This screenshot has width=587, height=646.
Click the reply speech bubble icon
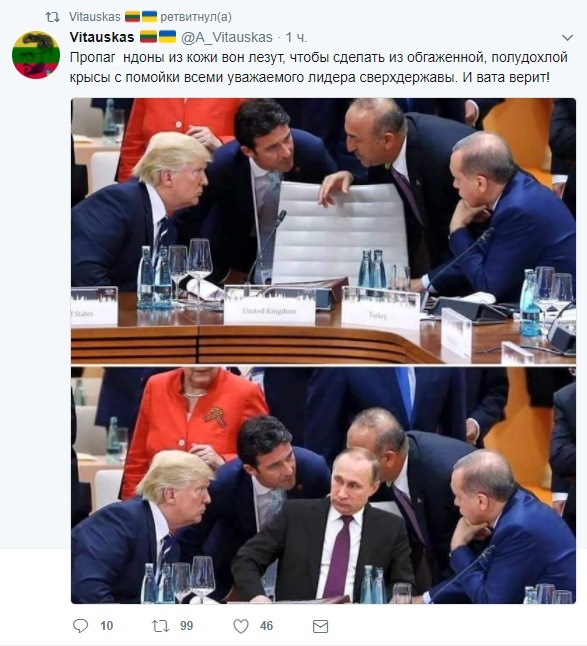pos(80,626)
